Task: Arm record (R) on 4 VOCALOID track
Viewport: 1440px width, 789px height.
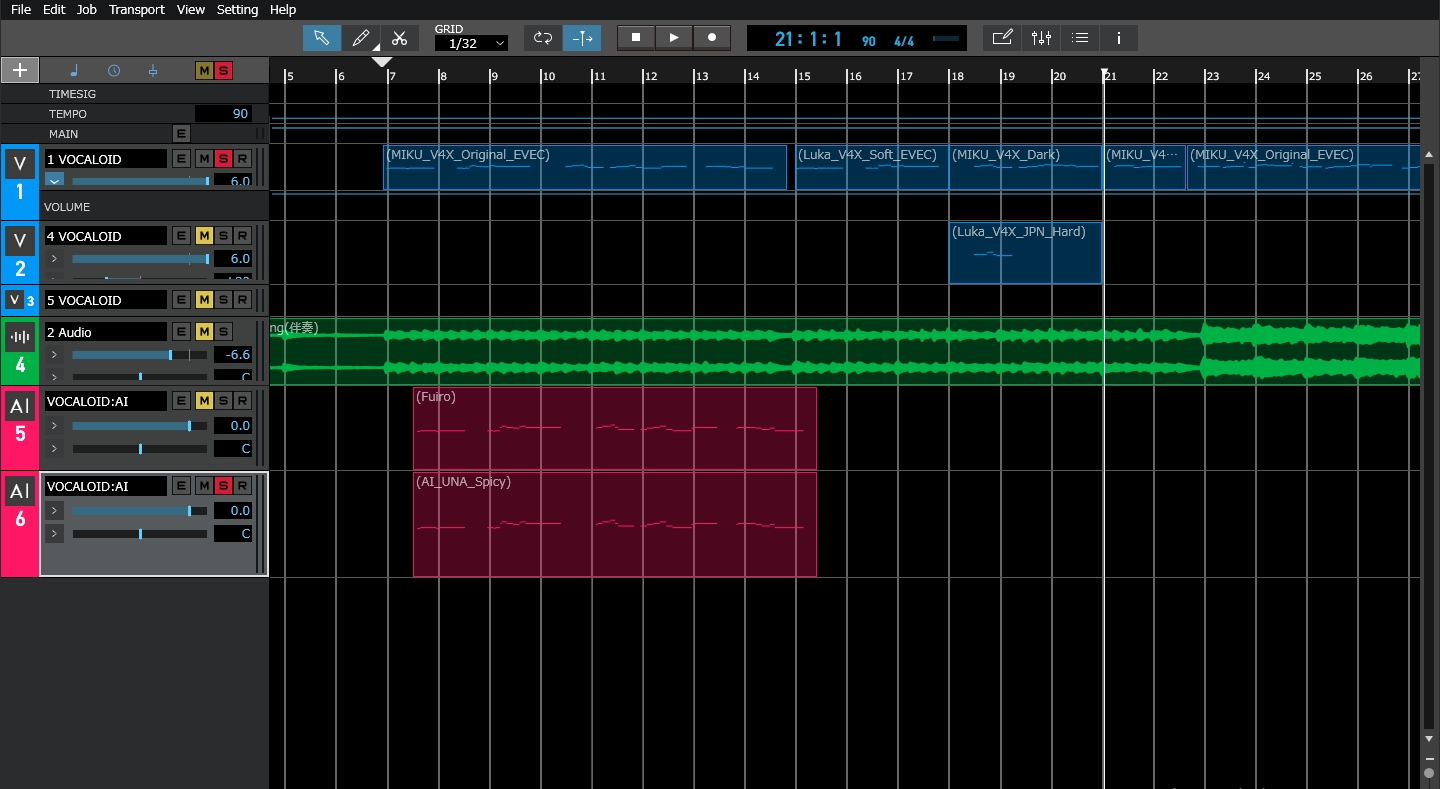Action: [241, 236]
